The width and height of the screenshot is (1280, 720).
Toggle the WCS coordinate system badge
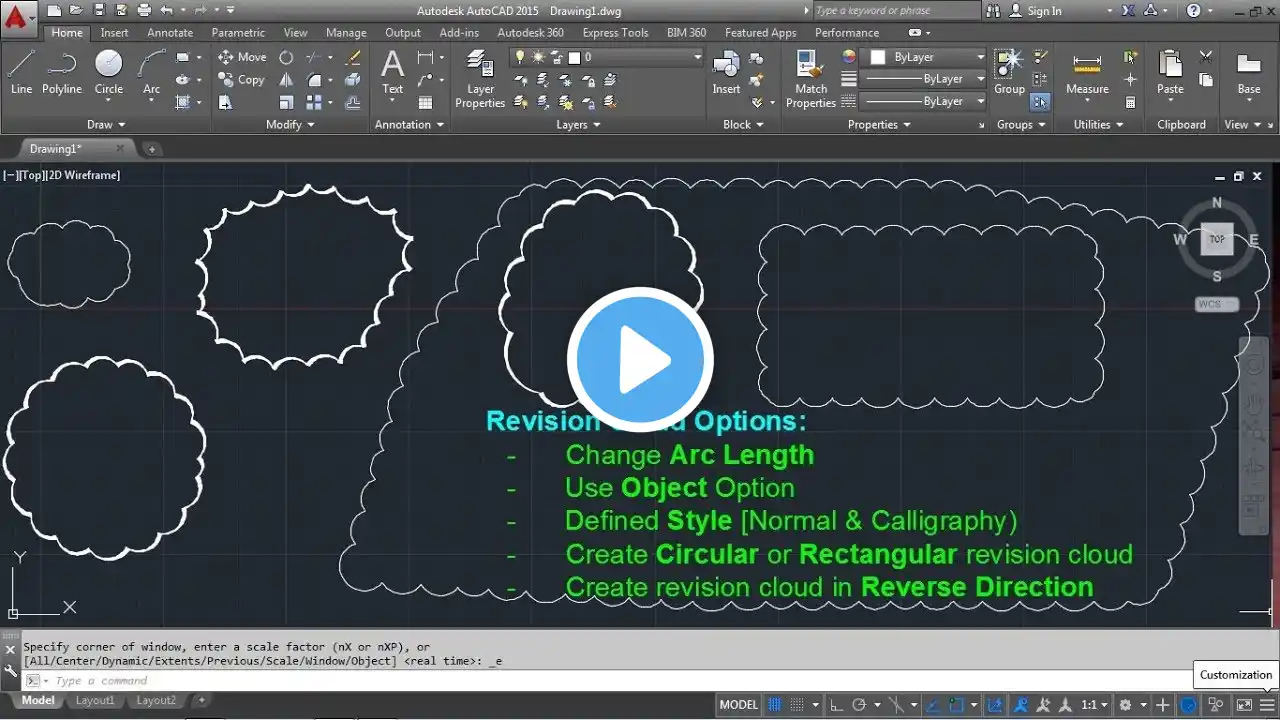point(1216,304)
